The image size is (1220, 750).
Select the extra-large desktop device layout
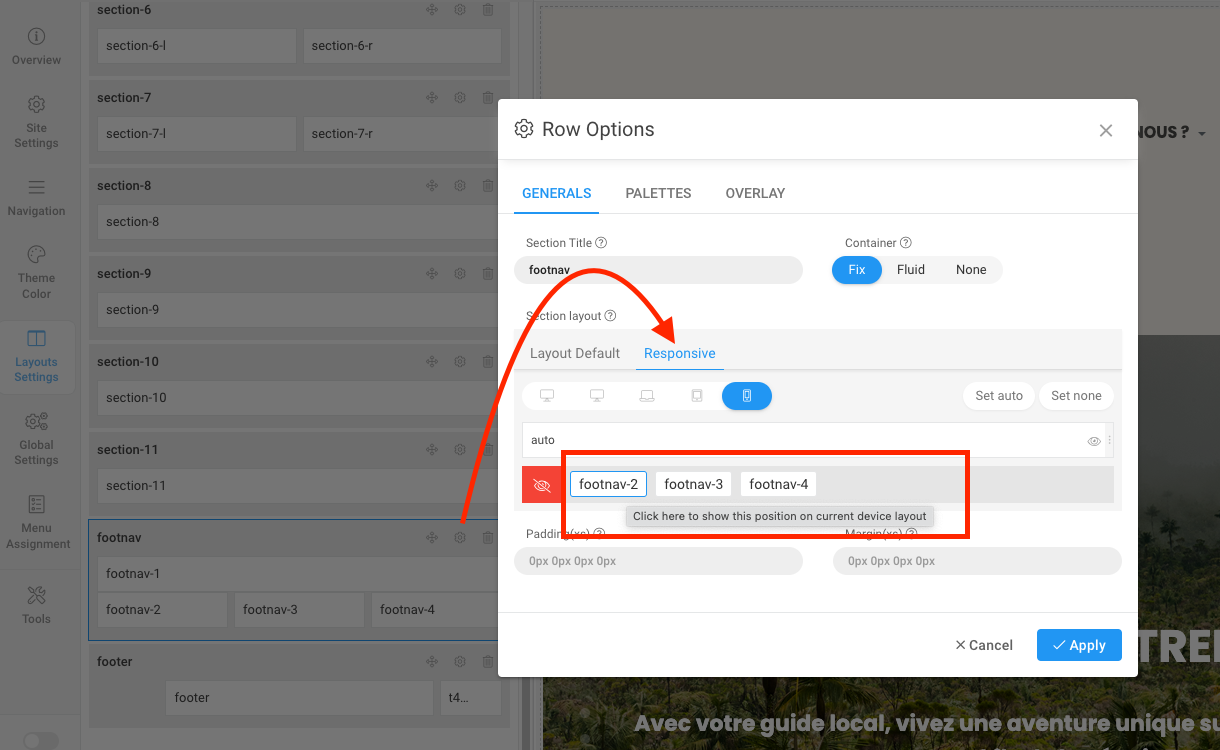(x=547, y=396)
